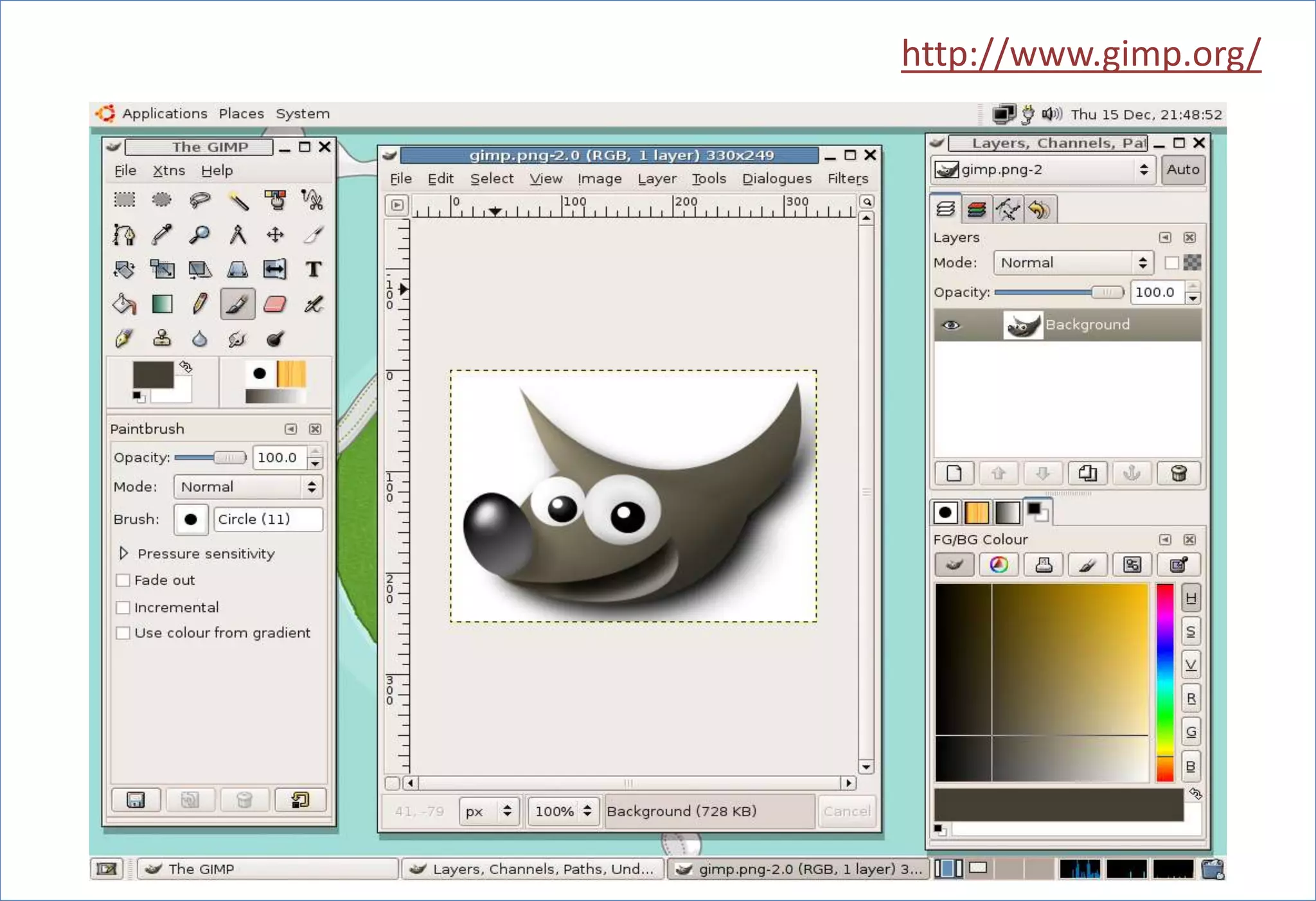Click the Cancel button in status bar
Screen dimensions: 1316x901
[x=846, y=811]
